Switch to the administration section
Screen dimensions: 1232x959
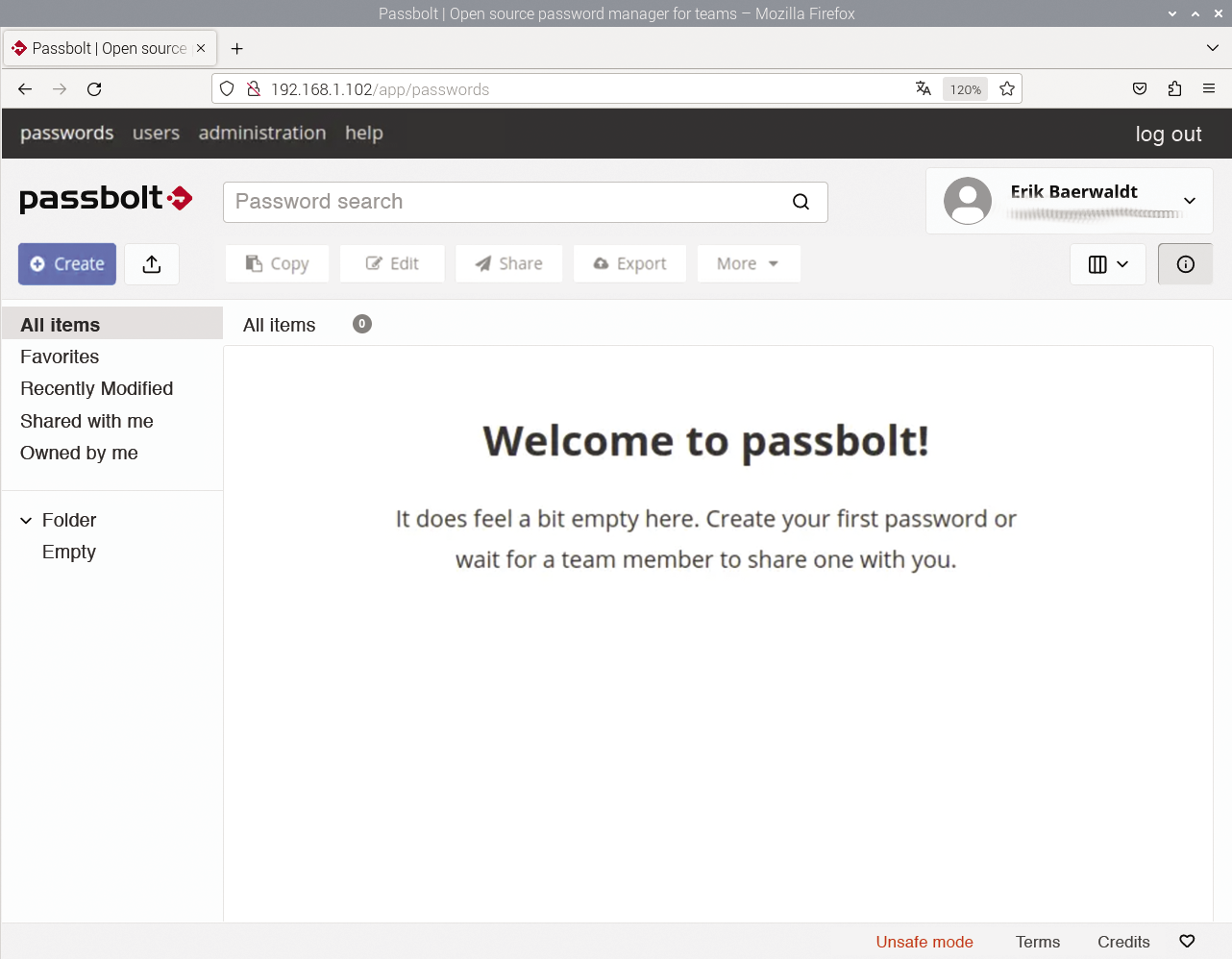[261, 134]
